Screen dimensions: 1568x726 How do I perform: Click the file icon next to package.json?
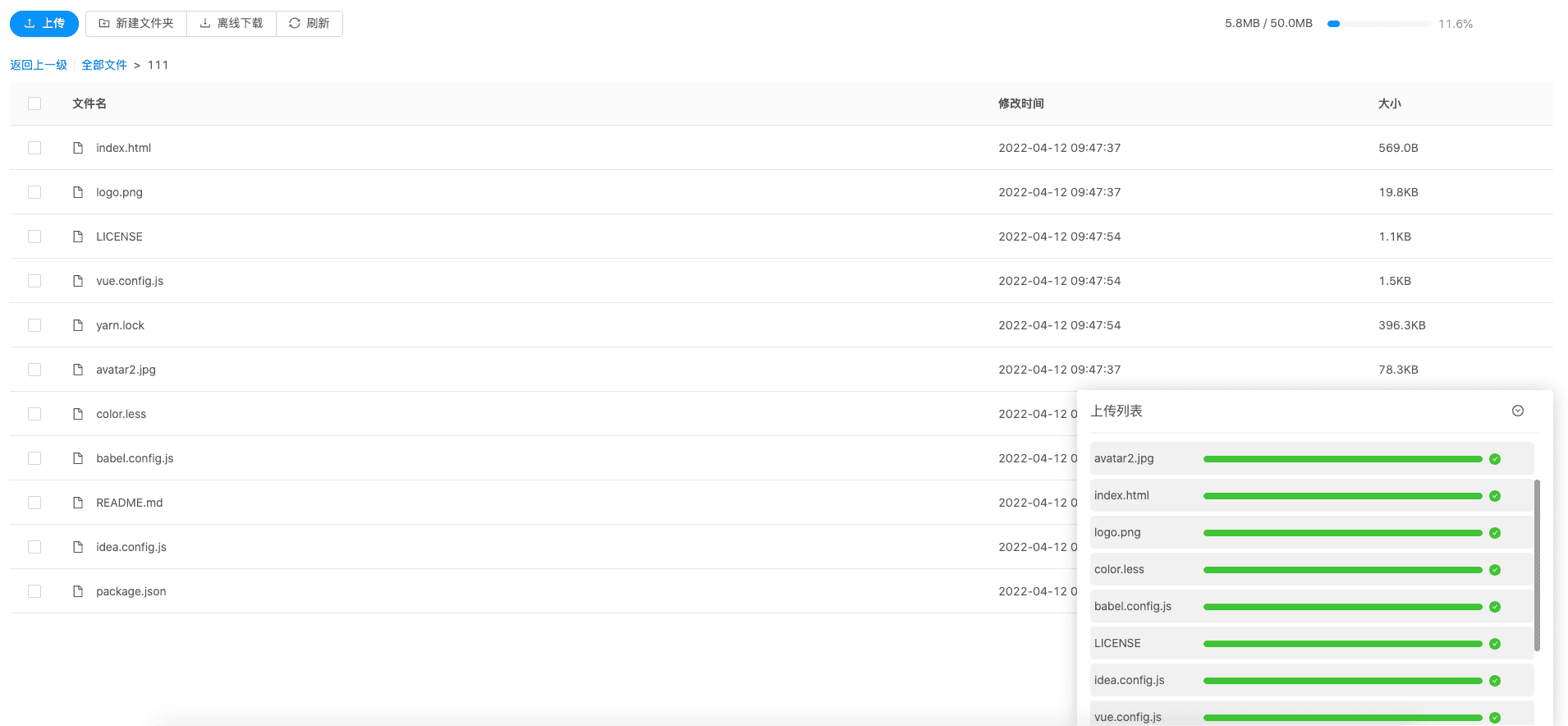[x=78, y=591]
